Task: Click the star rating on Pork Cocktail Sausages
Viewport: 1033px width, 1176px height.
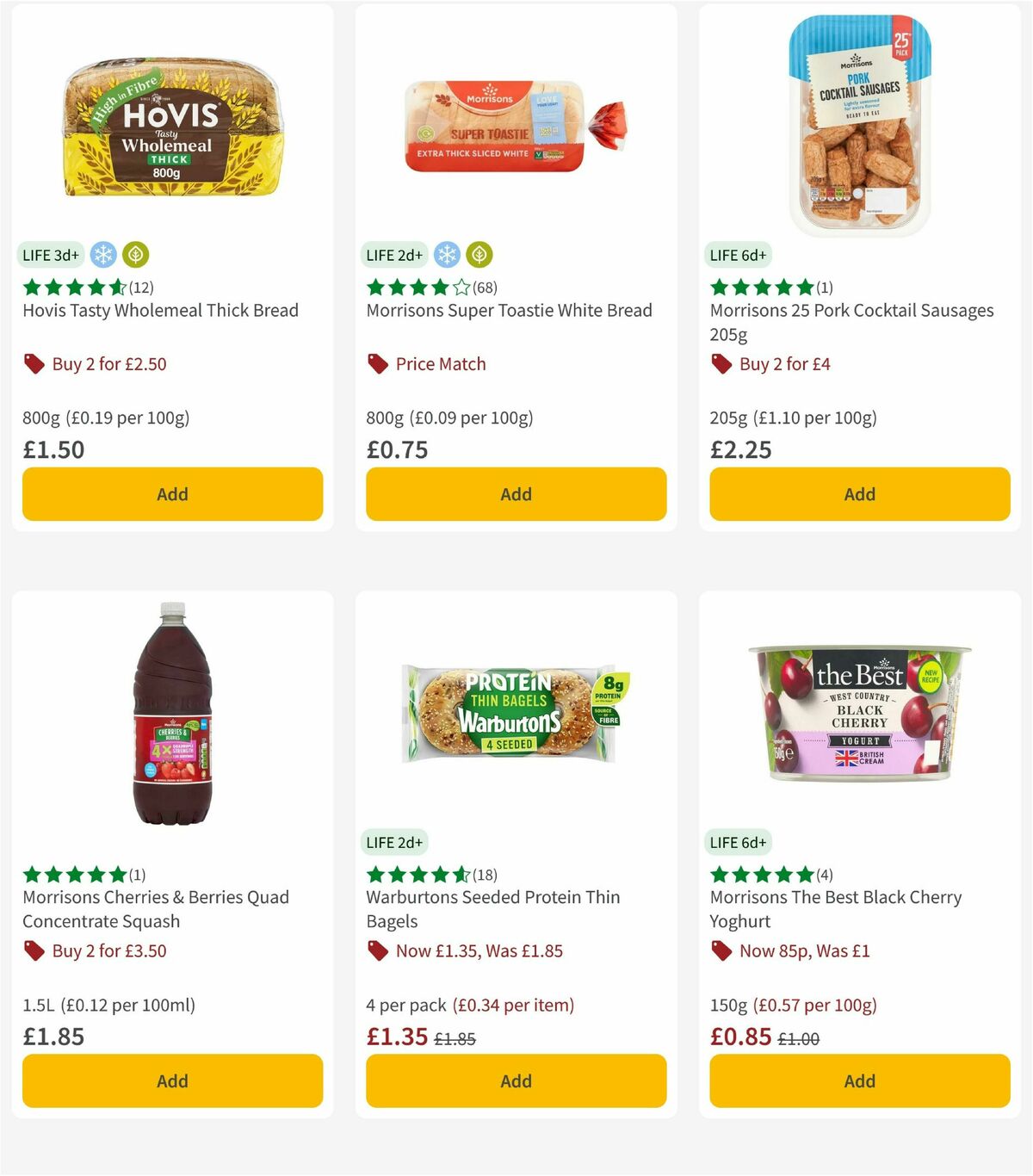Action: [761, 287]
